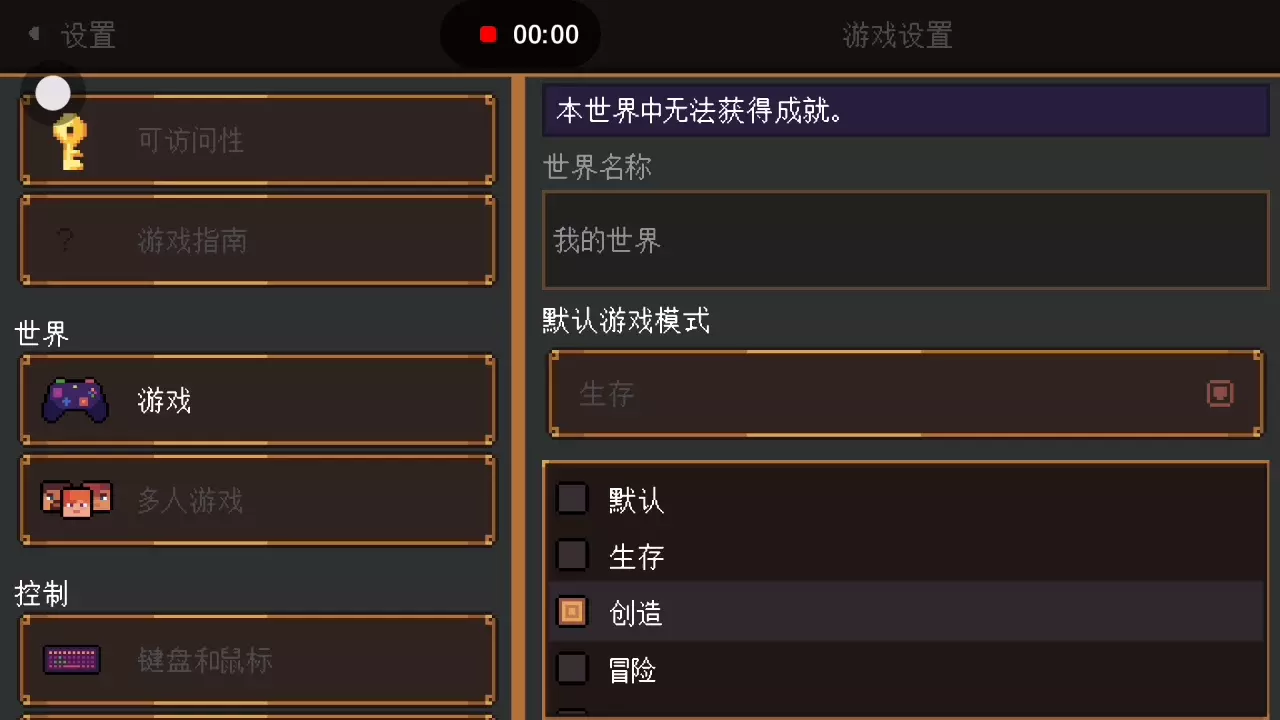Screen dimensions: 1280x720
Task: Select the 生存 game mode checkbox
Action: (572, 555)
